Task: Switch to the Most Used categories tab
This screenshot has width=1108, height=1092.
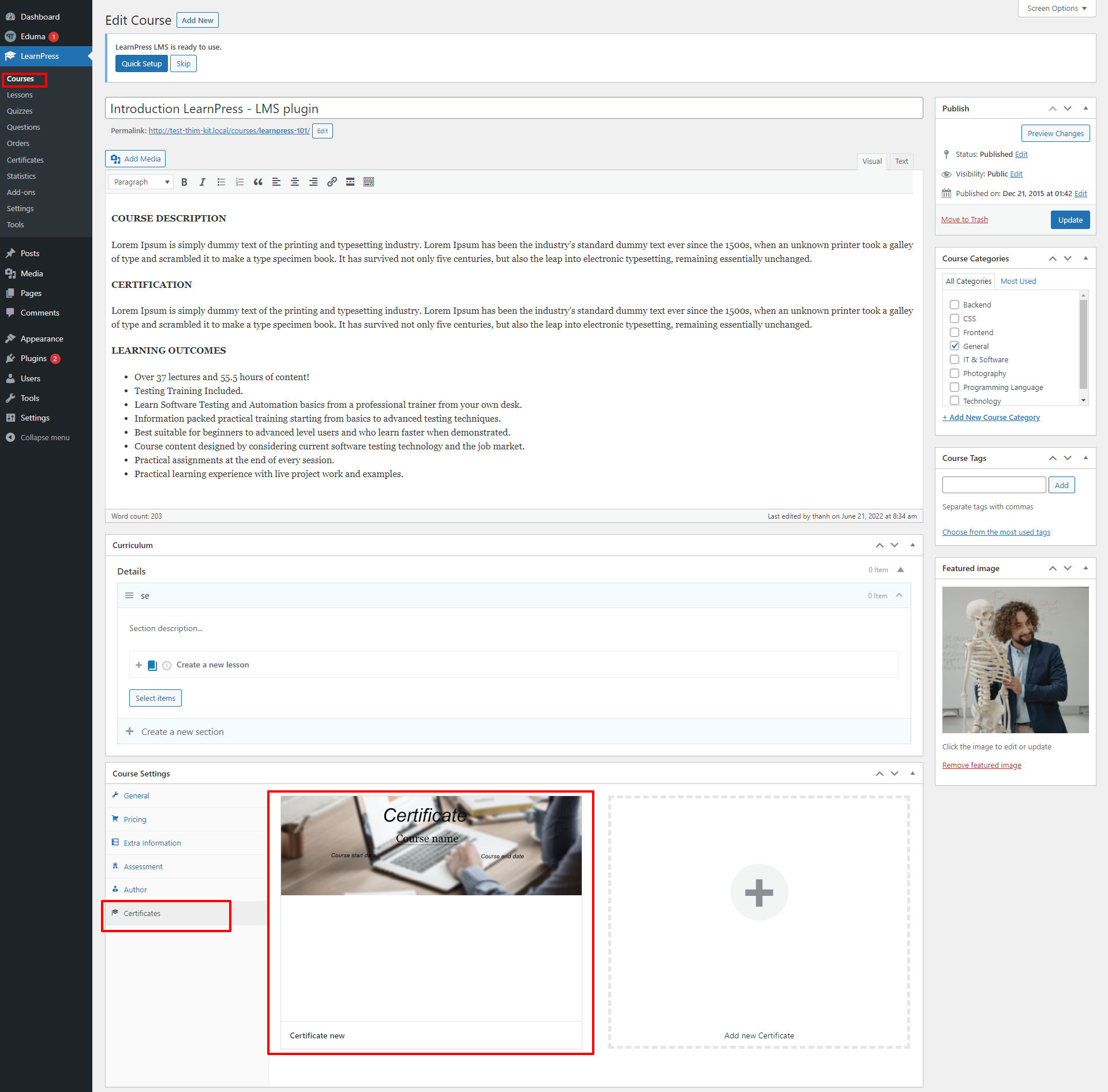Action: pyautogui.click(x=1018, y=282)
